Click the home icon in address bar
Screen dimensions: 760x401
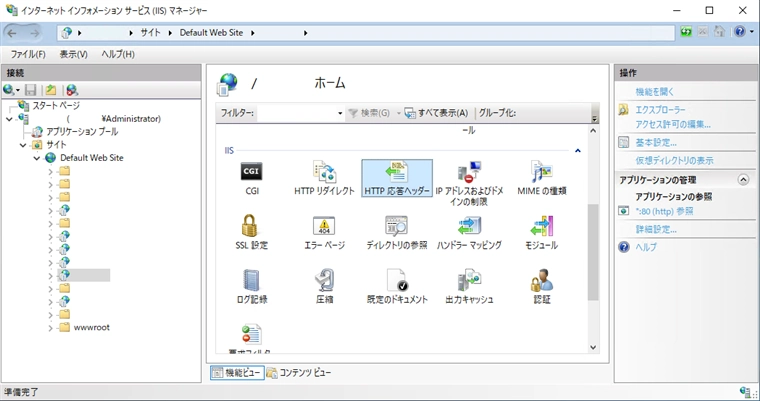720,32
